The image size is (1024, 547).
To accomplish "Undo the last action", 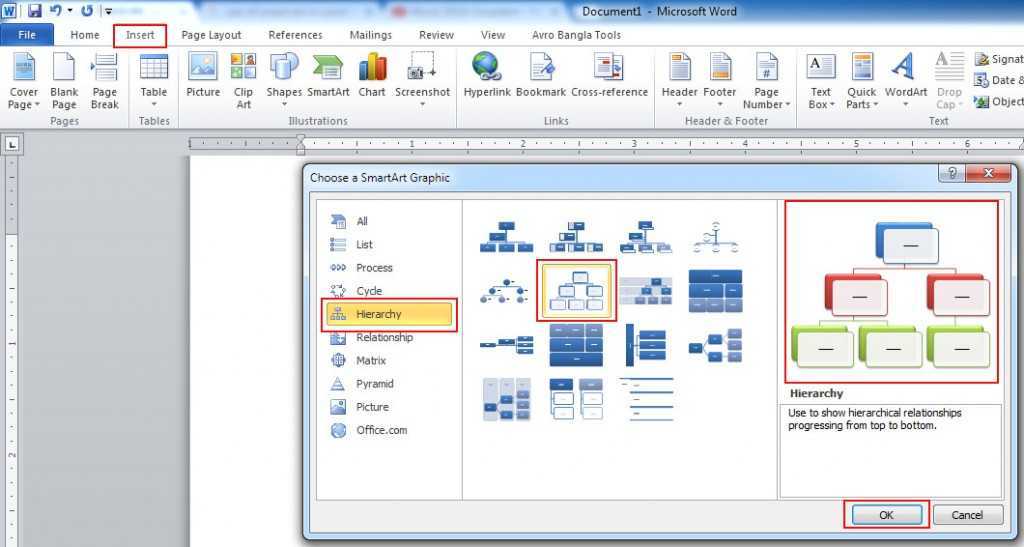I will (56, 10).
